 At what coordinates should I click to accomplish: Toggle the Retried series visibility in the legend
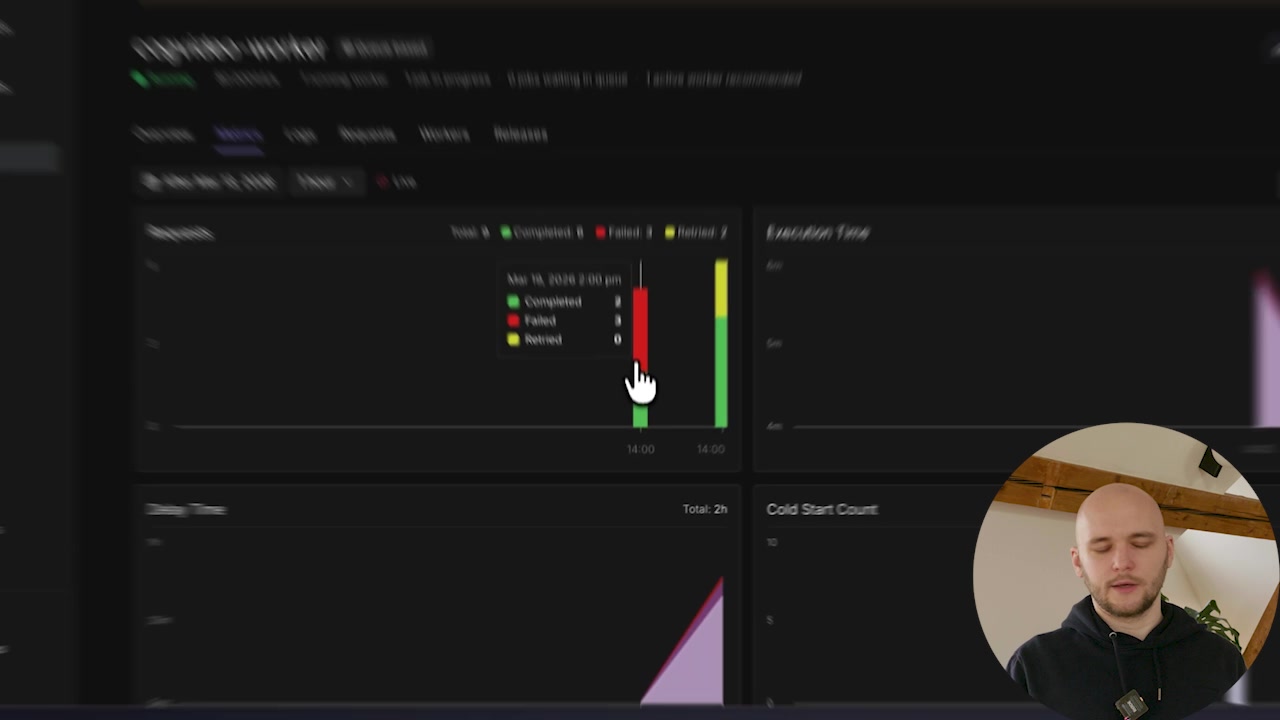[x=694, y=232]
